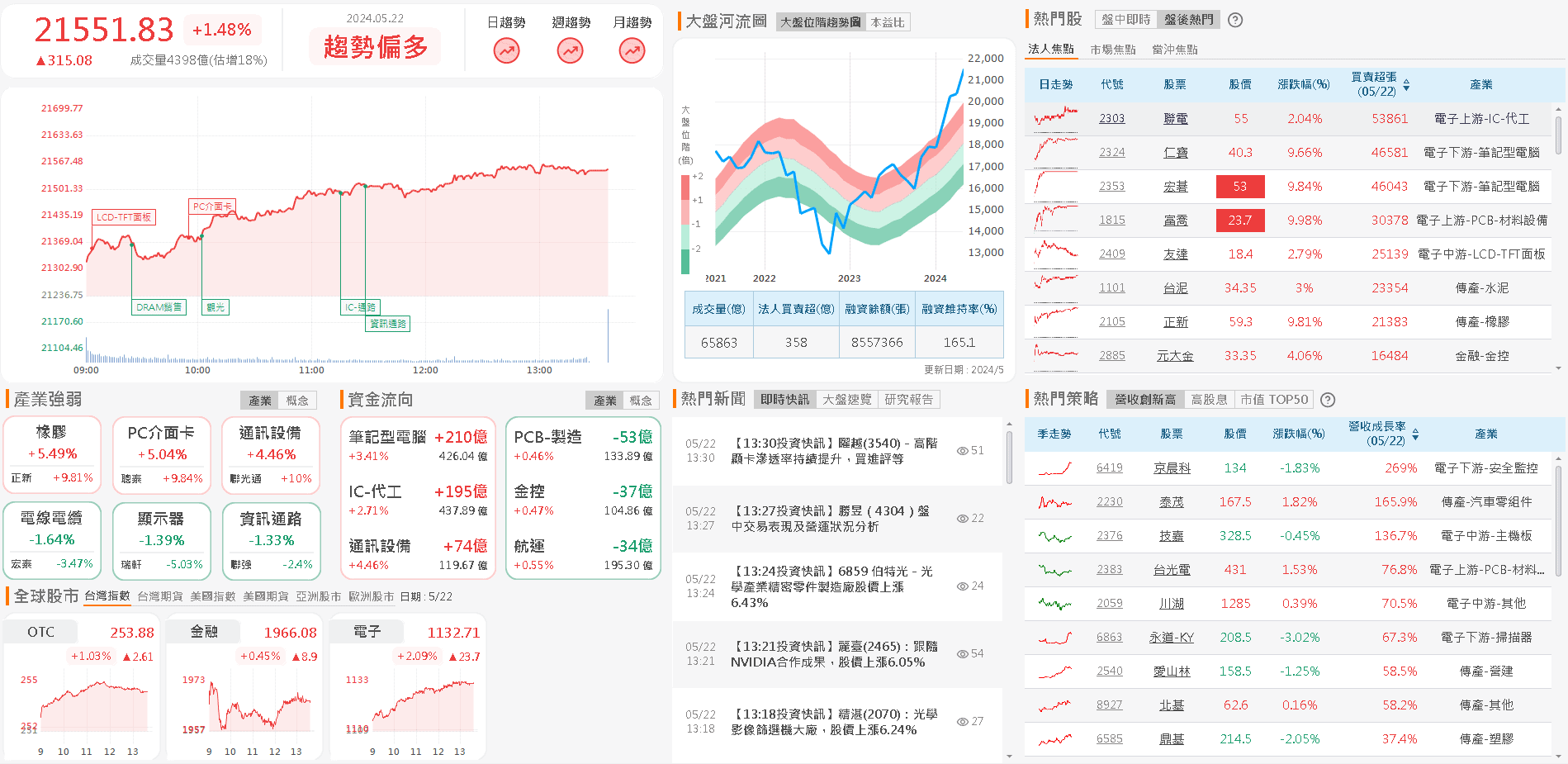Open the help icon beside 熱門股 tabs
1568x764 pixels.
(1235, 20)
